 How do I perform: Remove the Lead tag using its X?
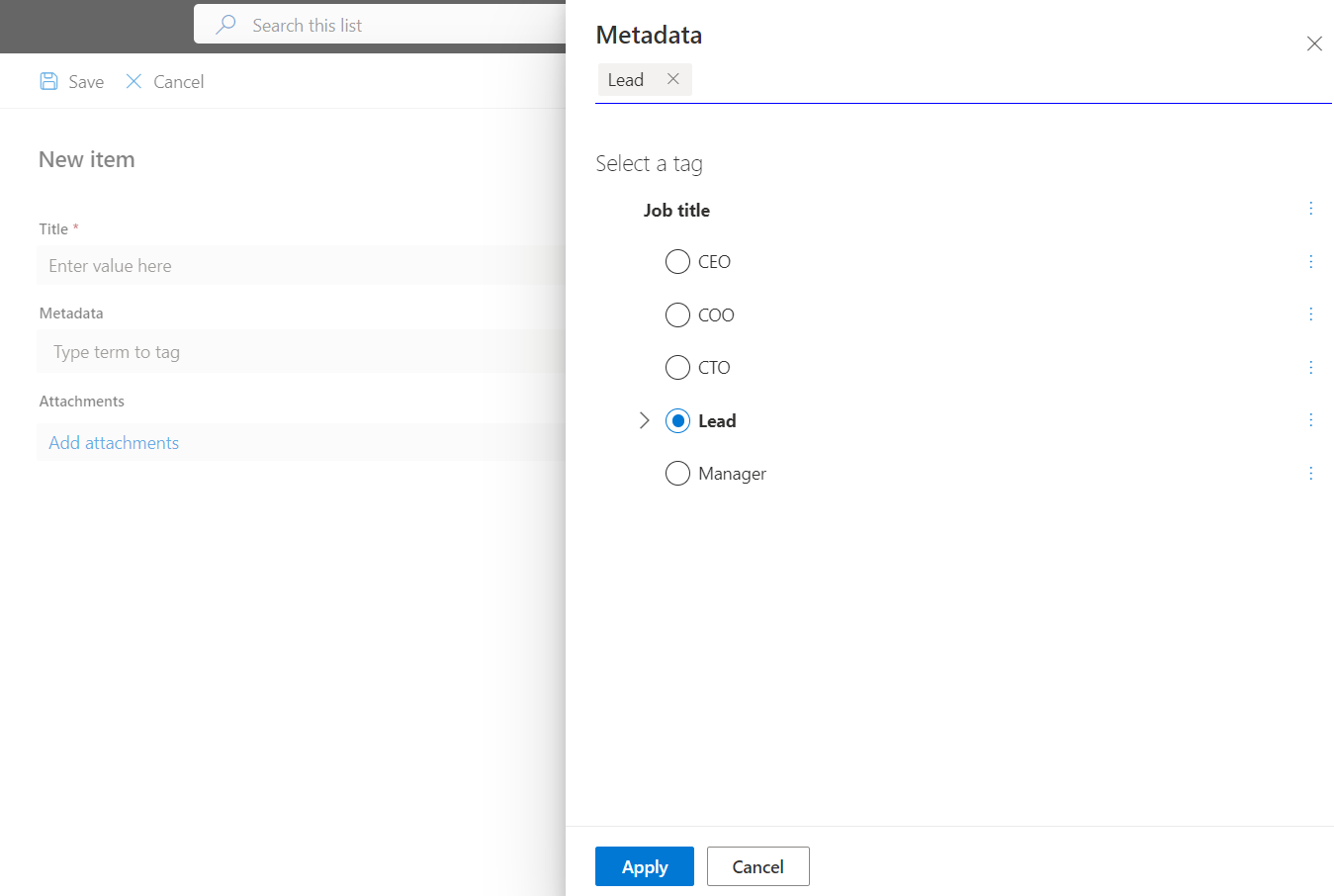[x=673, y=79]
